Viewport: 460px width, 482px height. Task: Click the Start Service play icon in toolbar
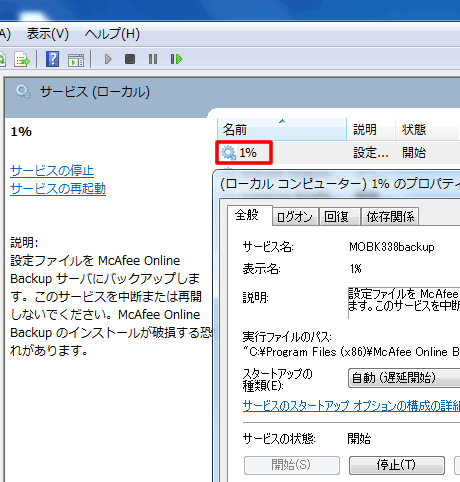(108, 59)
